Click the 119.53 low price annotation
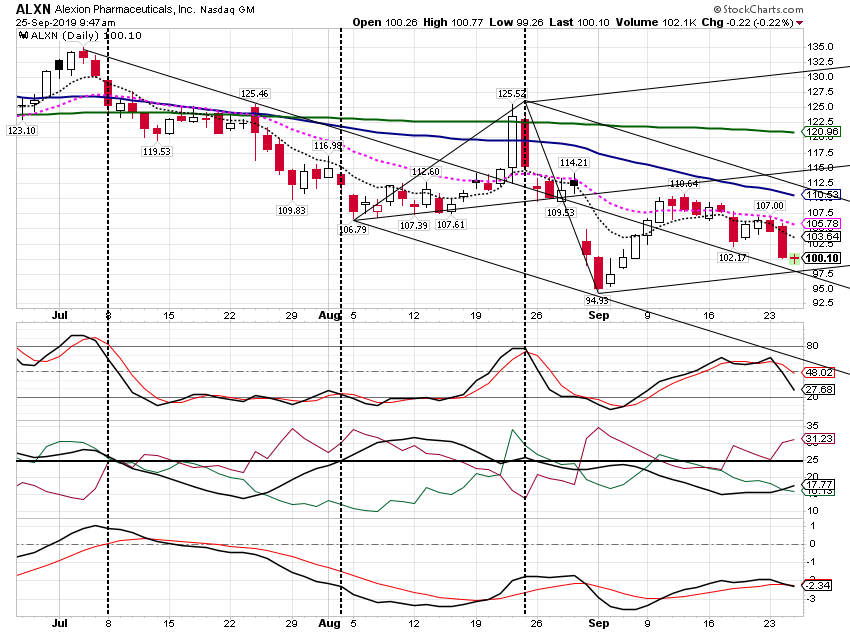Viewport: 850px width, 633px height. tap(157, 152)
